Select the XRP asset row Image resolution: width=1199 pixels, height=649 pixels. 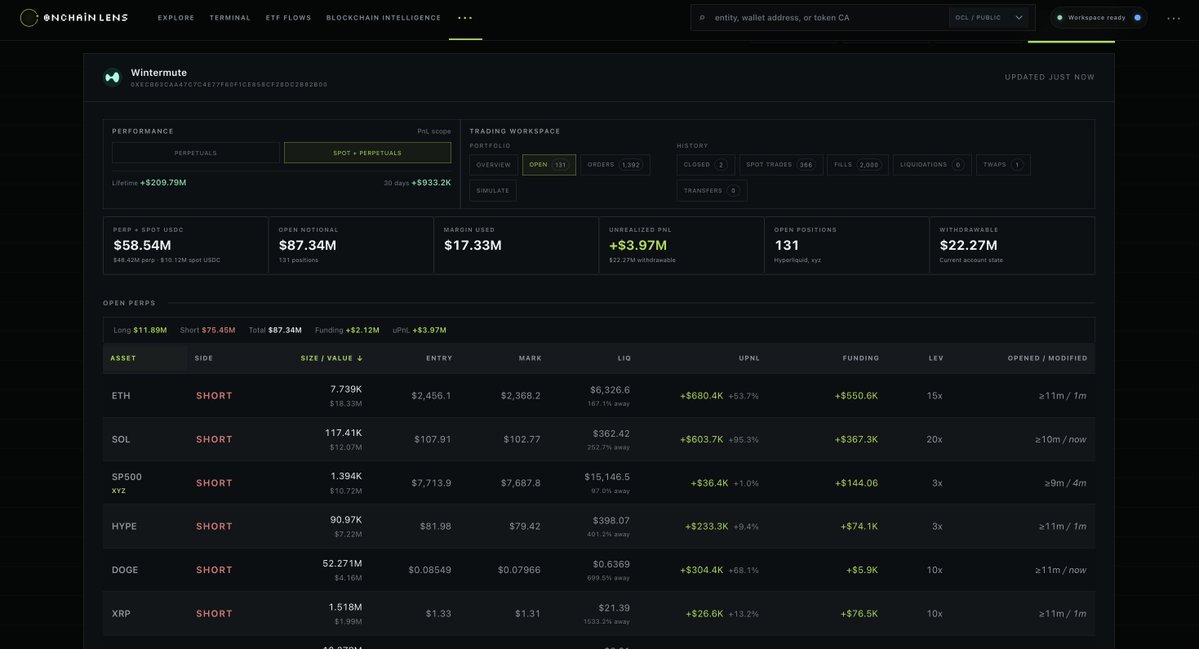pyautogui.click(x=599, y=614)
